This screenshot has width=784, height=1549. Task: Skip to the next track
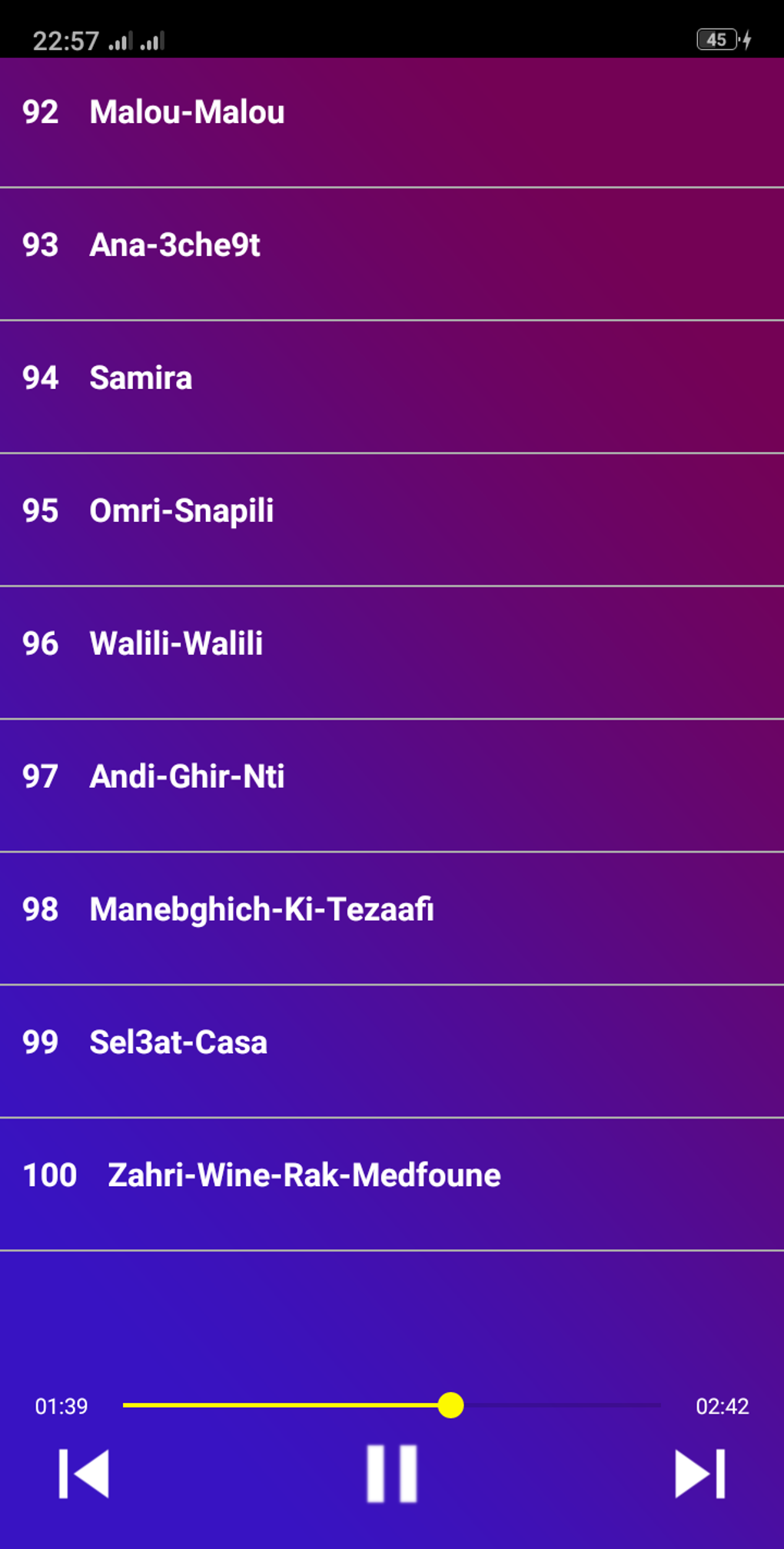click(699, 1474)
